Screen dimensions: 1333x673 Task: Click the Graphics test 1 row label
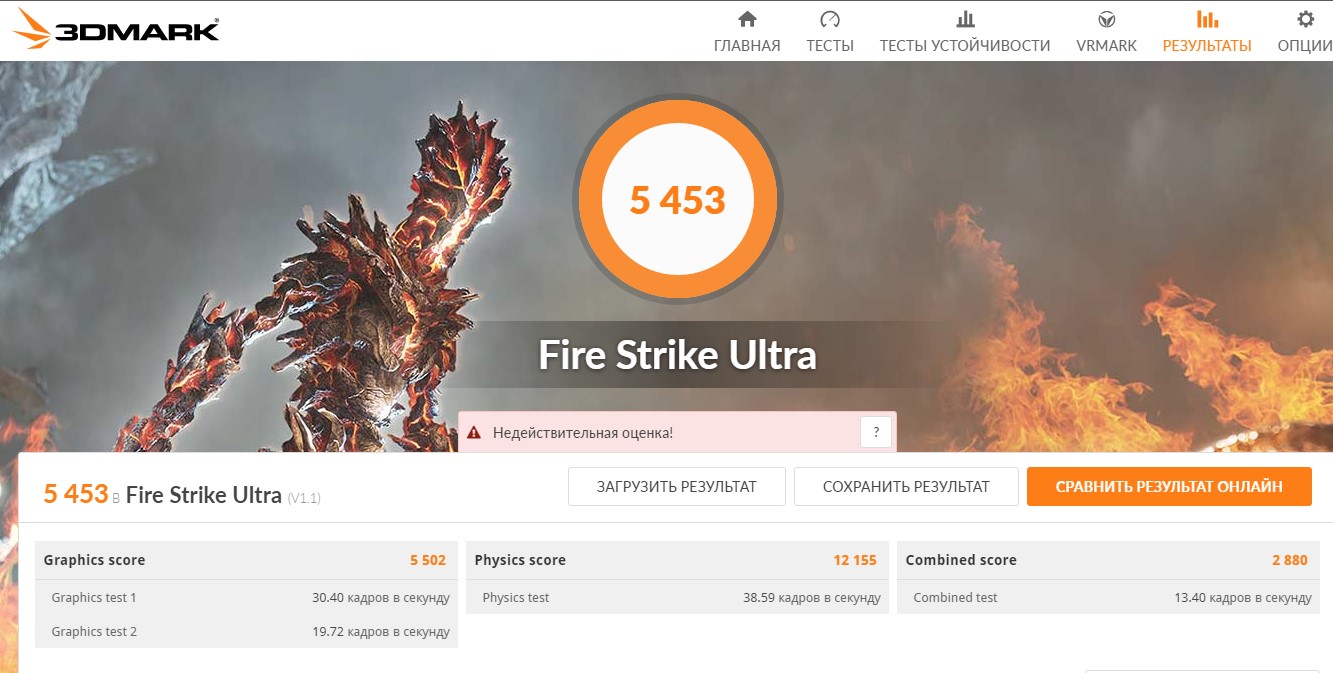click(x=94, y=598)
